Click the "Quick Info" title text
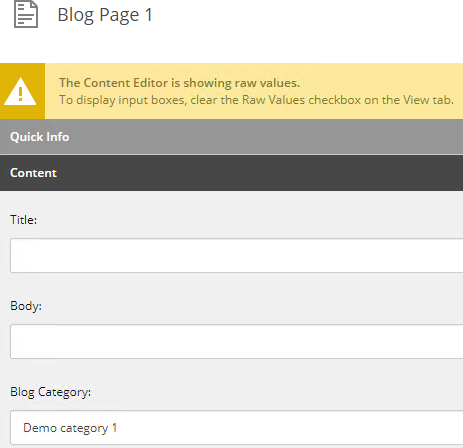The image size is (463, 448). pyautogui.click(x=40, y=137)
